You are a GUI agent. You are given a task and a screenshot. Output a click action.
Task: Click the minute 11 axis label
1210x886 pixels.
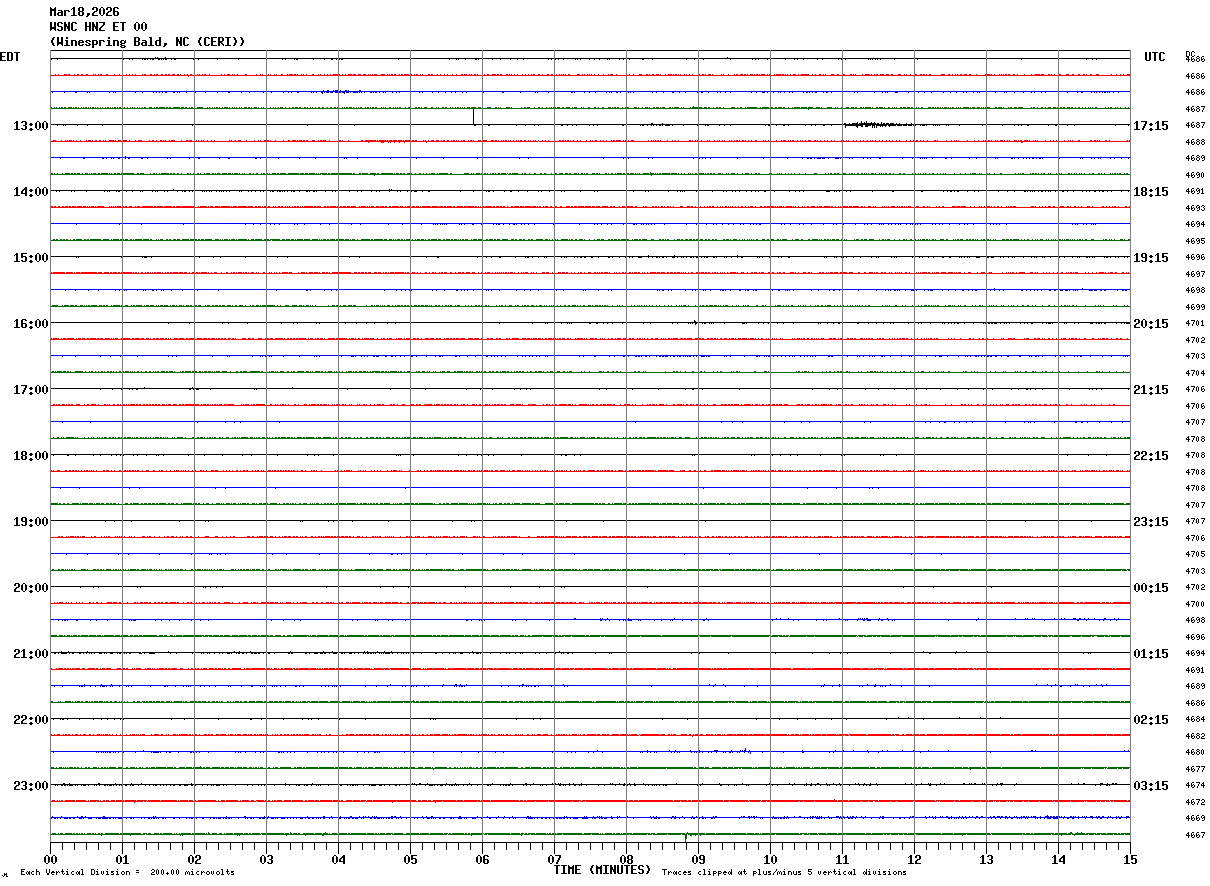coord(842,859)
